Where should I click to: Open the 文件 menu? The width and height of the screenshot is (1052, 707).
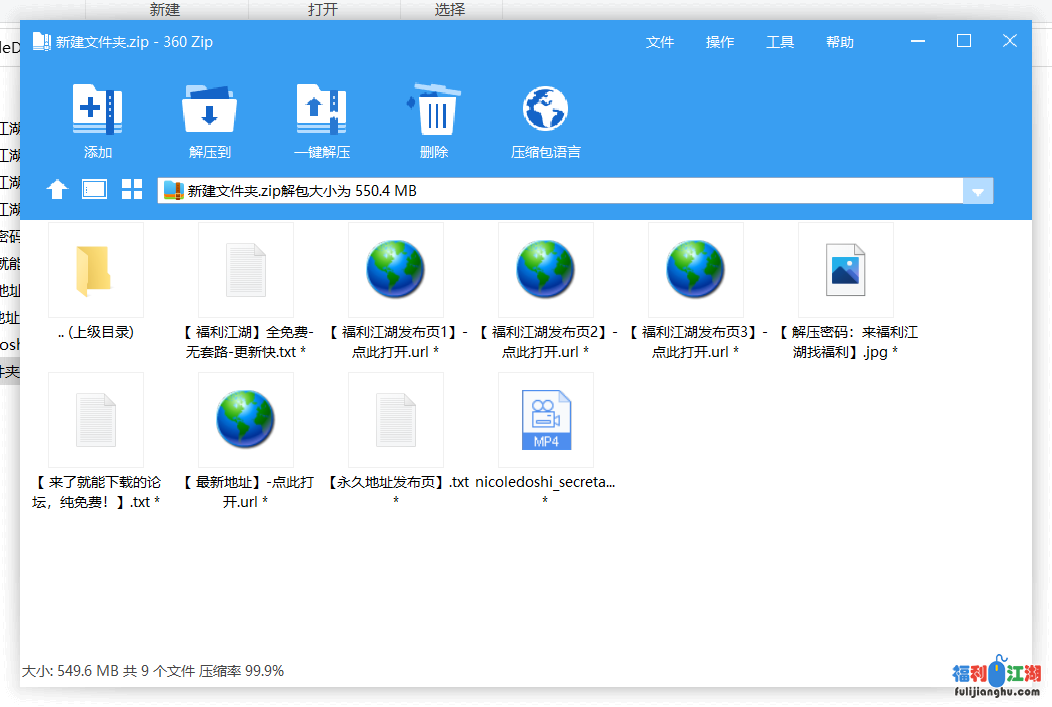tap(660, 42)
